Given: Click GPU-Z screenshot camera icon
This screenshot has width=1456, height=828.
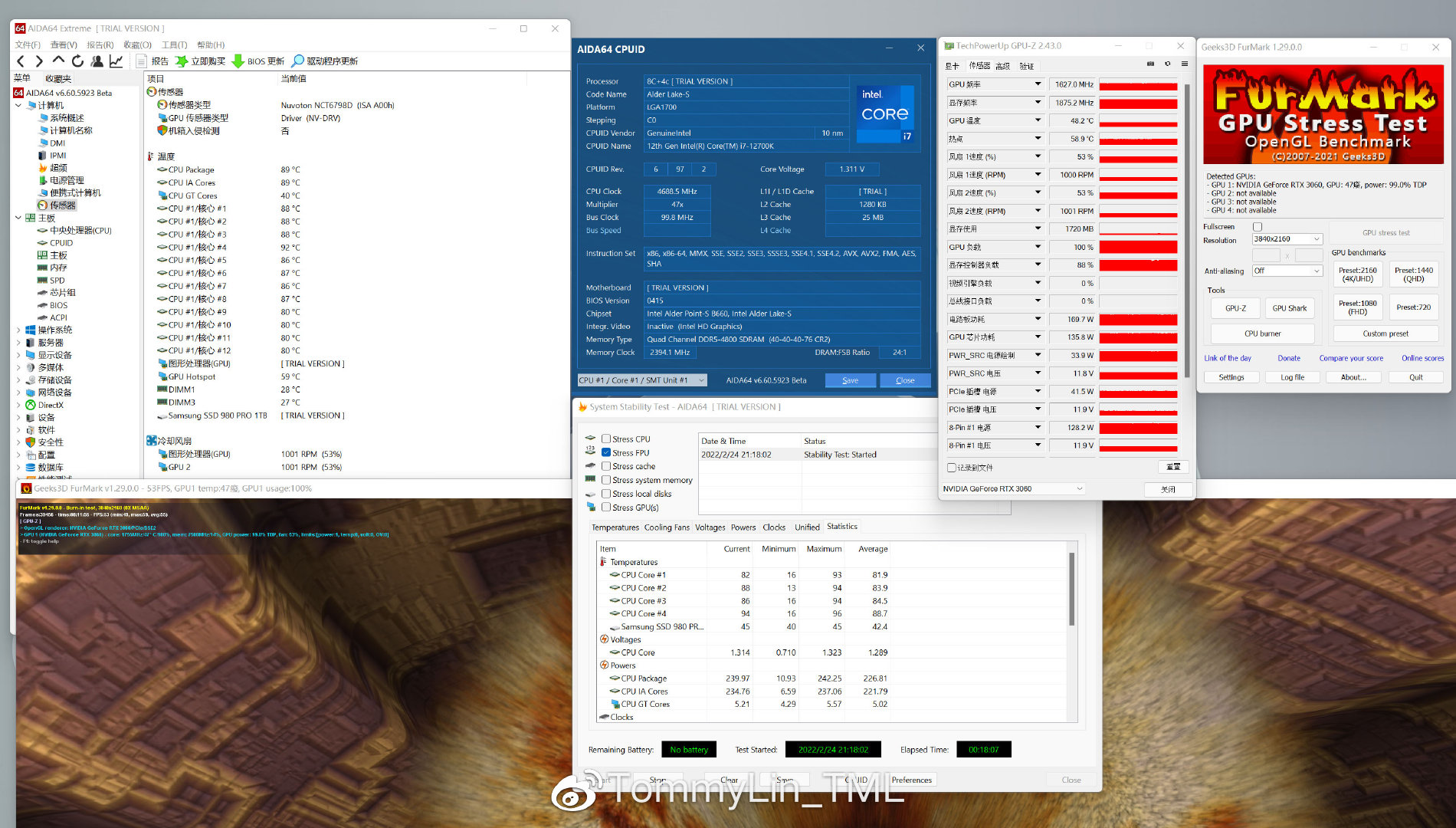Looking at the screenshot, I should point(1150,64).
